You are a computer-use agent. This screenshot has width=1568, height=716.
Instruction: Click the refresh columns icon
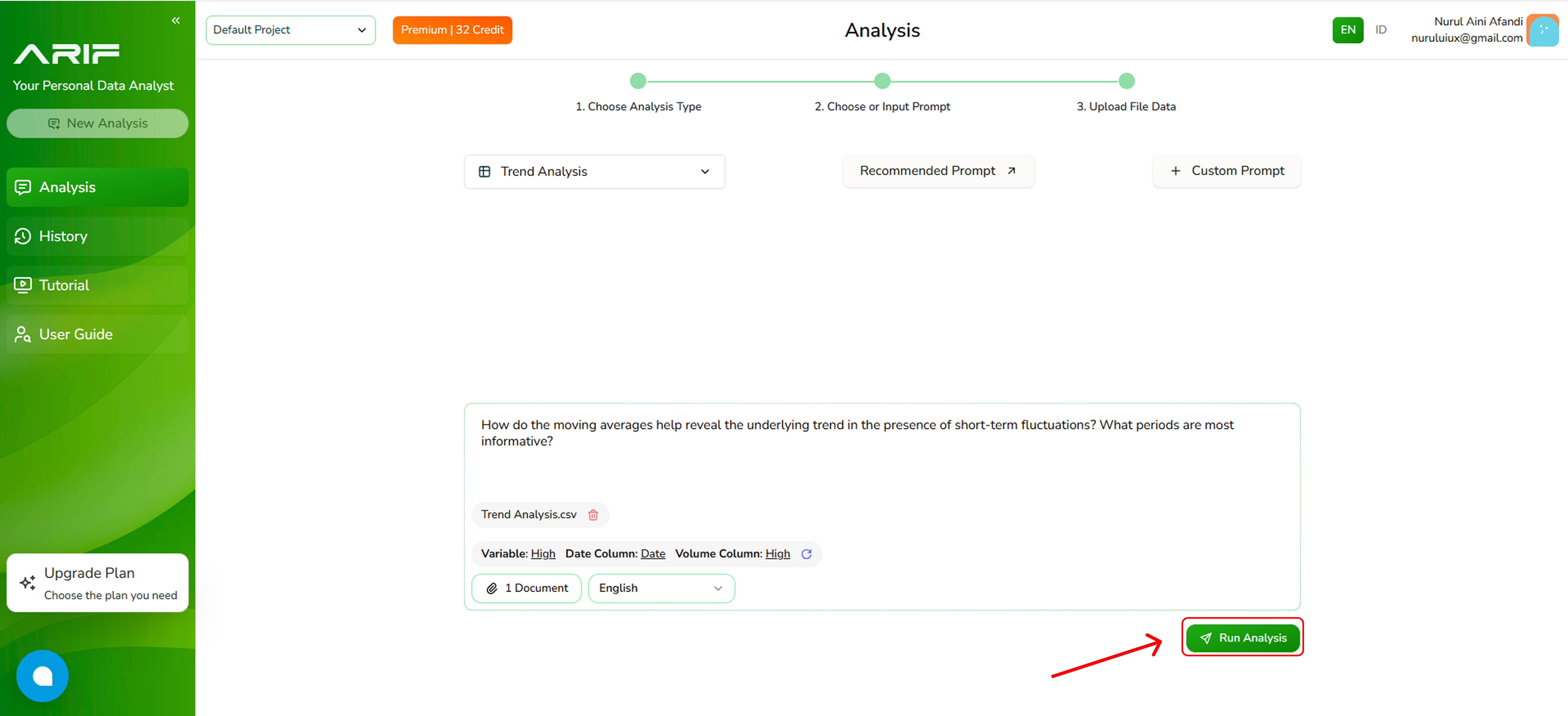point(806,554)
